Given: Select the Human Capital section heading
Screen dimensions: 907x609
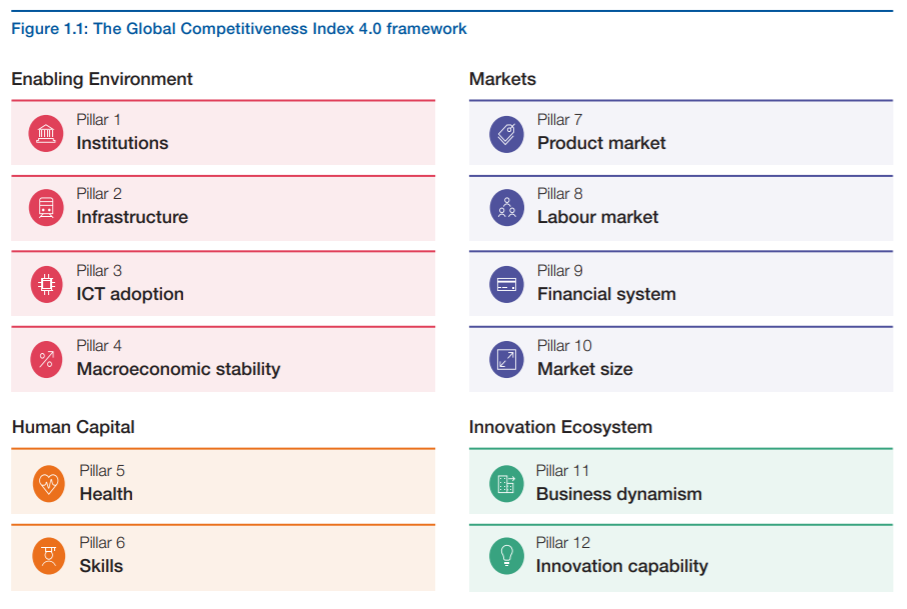Looking at the screenshot, I should click(73, 427).
